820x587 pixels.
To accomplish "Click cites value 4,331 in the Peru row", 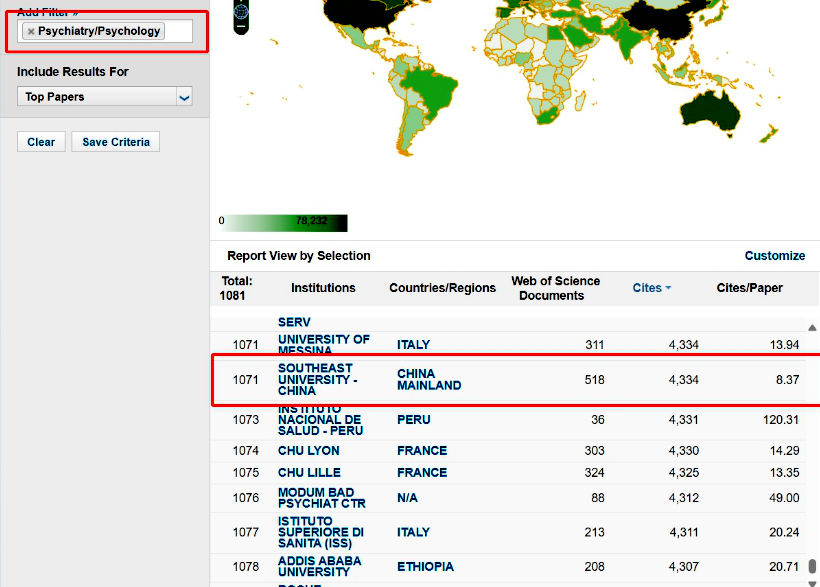I will 684,420.
